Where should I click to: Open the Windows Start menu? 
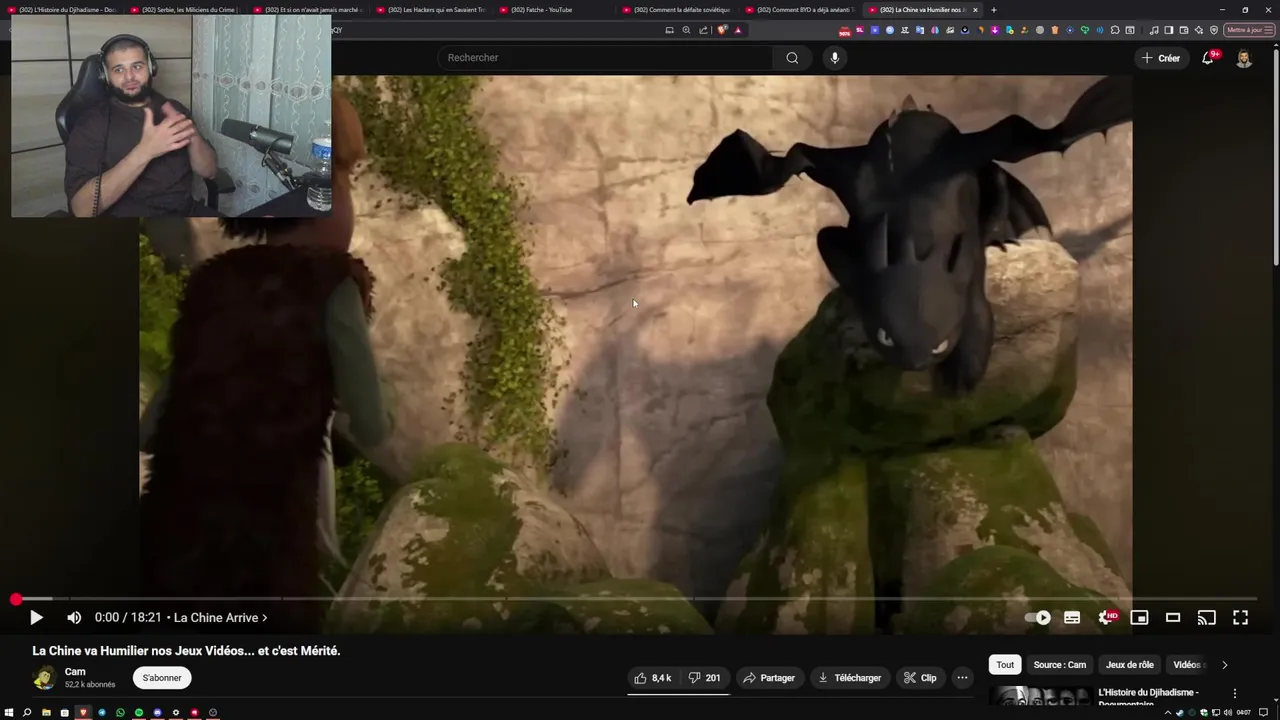pyautogui.click(x=9, y=713)
